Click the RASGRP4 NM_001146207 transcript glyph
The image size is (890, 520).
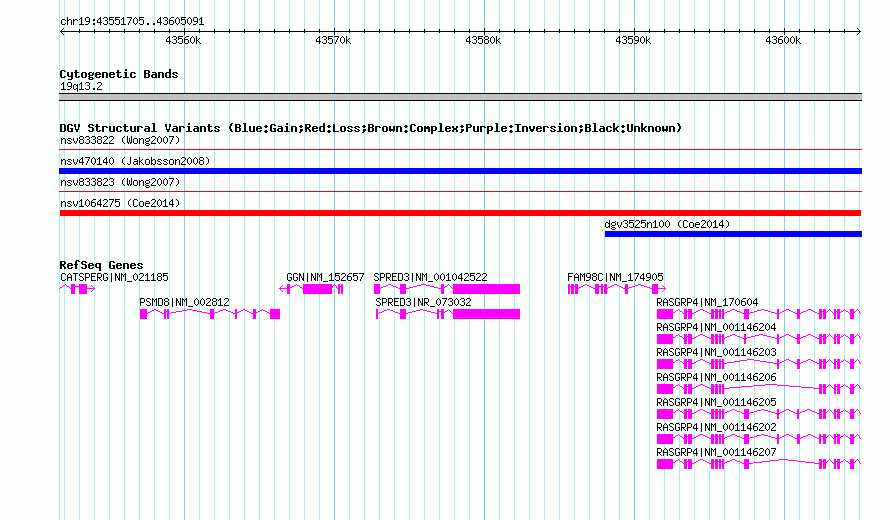point(759,464)
